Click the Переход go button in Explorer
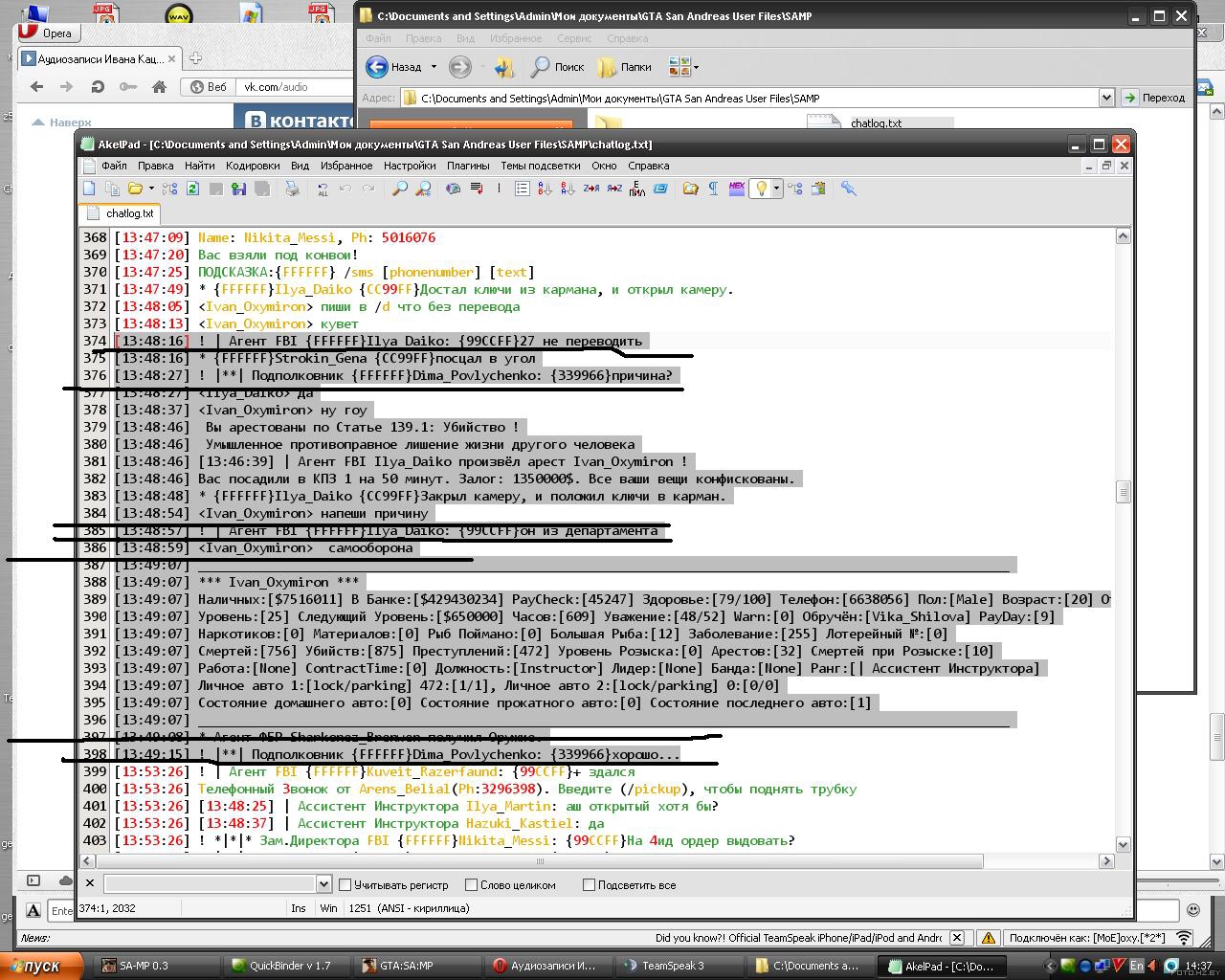The height and width of the screenshot is (980, 1225). click(x=1154, y=98)
